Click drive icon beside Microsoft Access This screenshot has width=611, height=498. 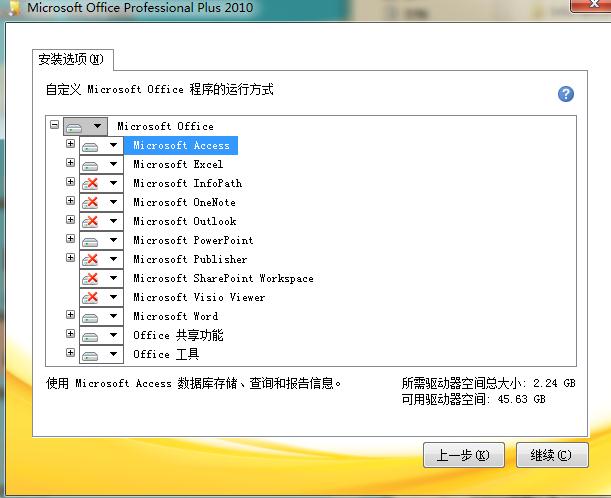tap(90, 146)
